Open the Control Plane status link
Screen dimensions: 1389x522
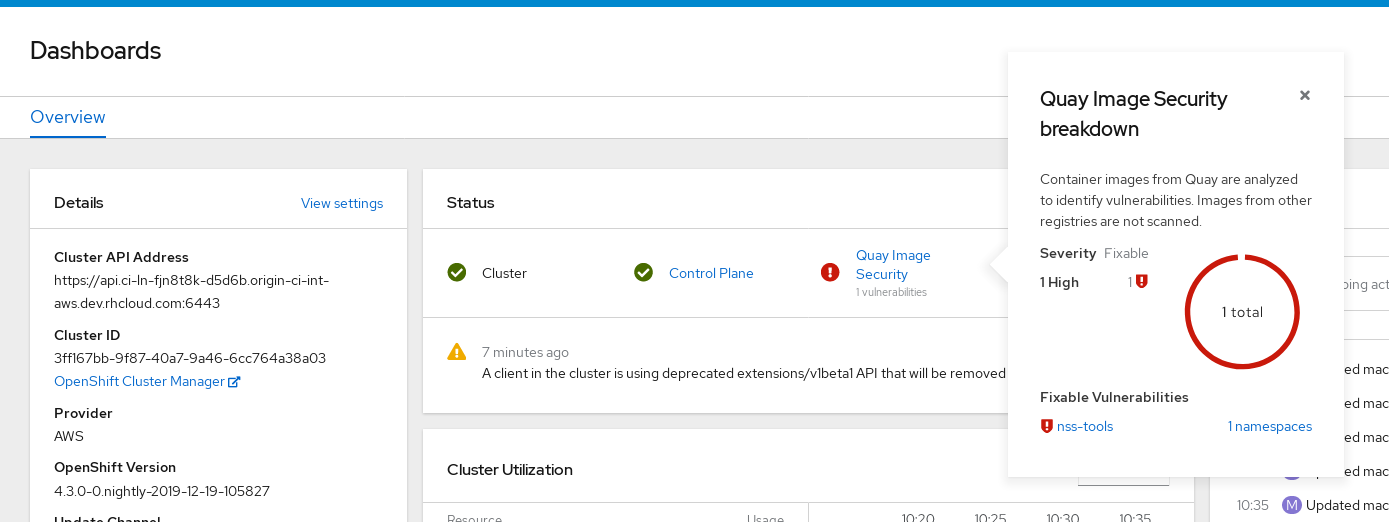coord(711,273)
